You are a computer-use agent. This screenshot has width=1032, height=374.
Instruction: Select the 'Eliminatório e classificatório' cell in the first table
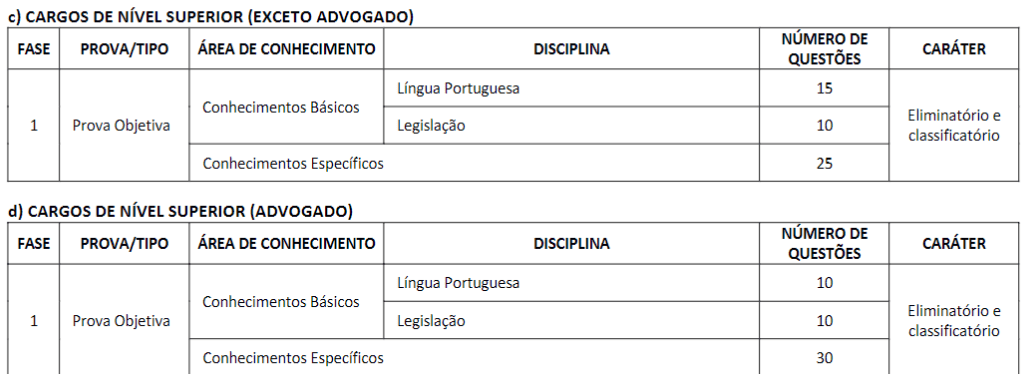954,126
